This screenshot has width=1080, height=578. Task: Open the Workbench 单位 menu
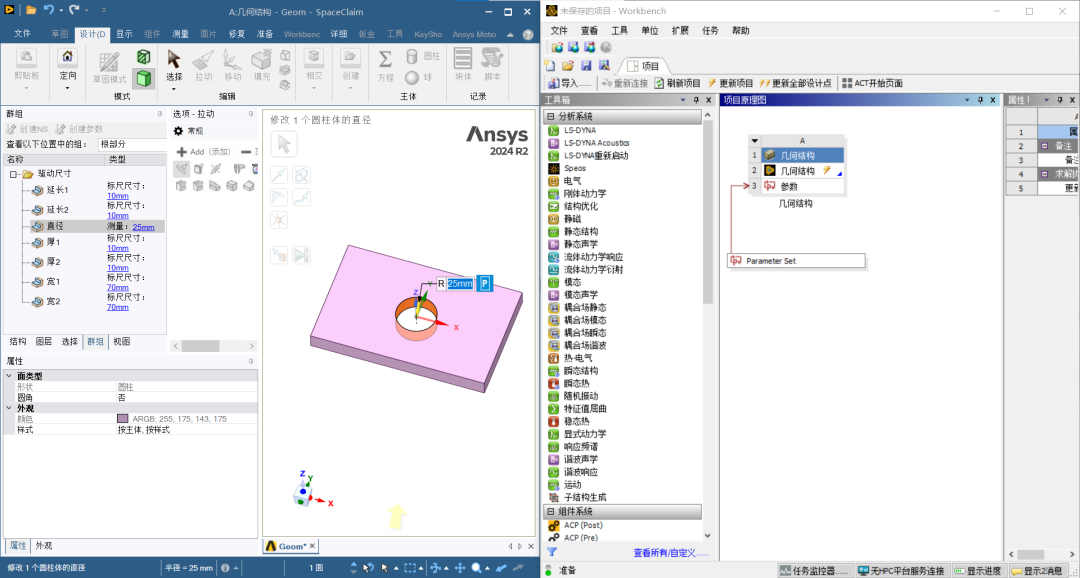(650, 30)
